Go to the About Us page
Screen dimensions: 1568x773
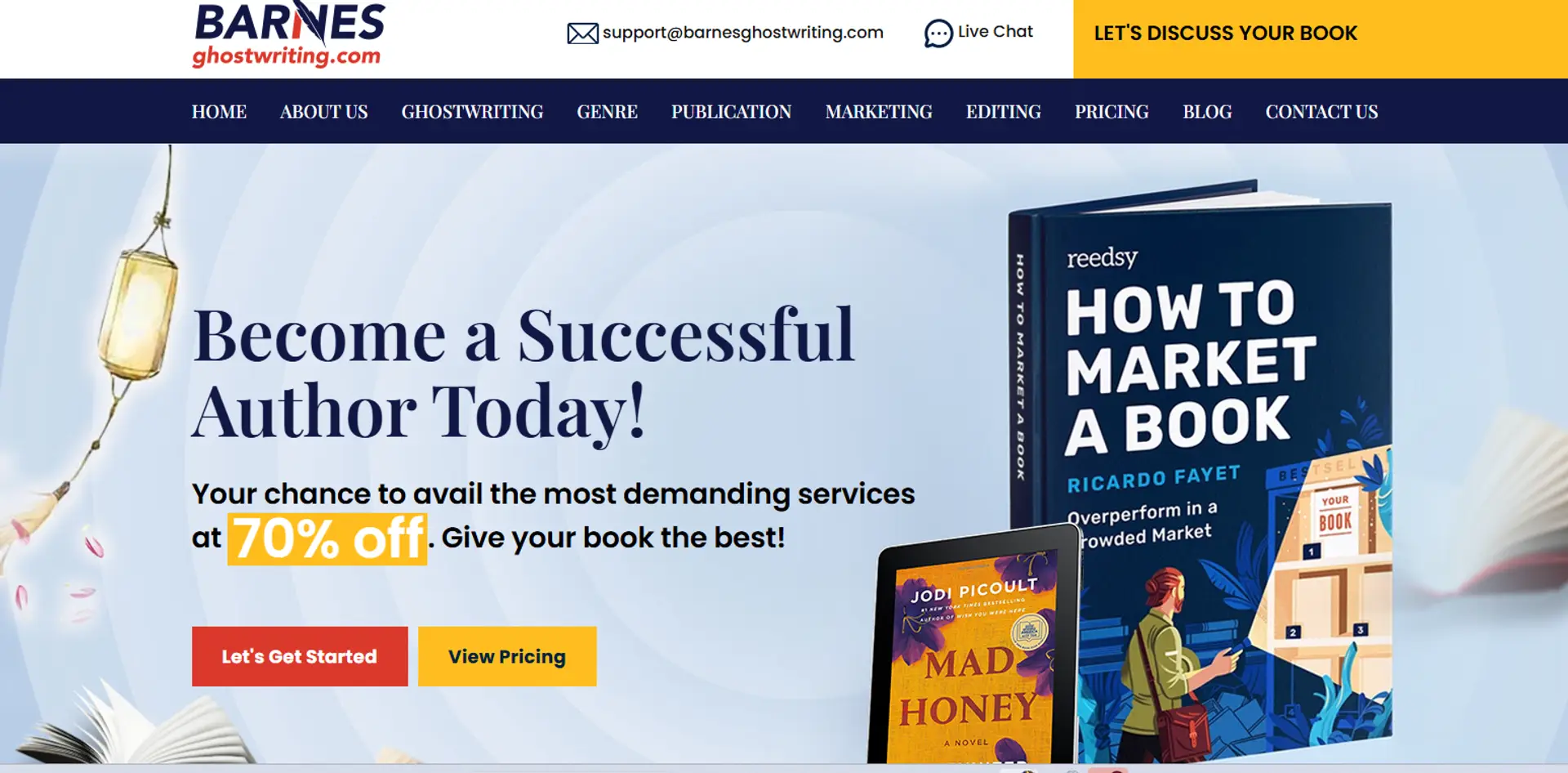(x=323, y=112)
